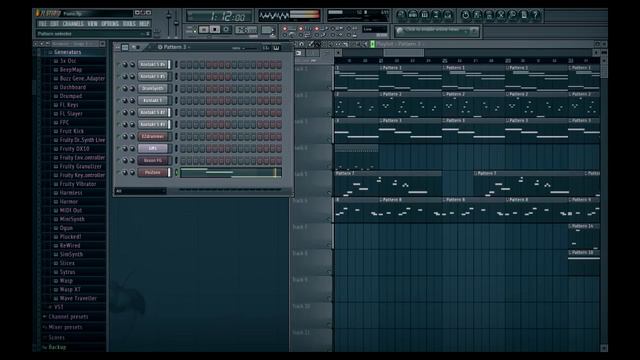Select the PoiZone channel button
The image size is (640, 360).
coord(153,172)
